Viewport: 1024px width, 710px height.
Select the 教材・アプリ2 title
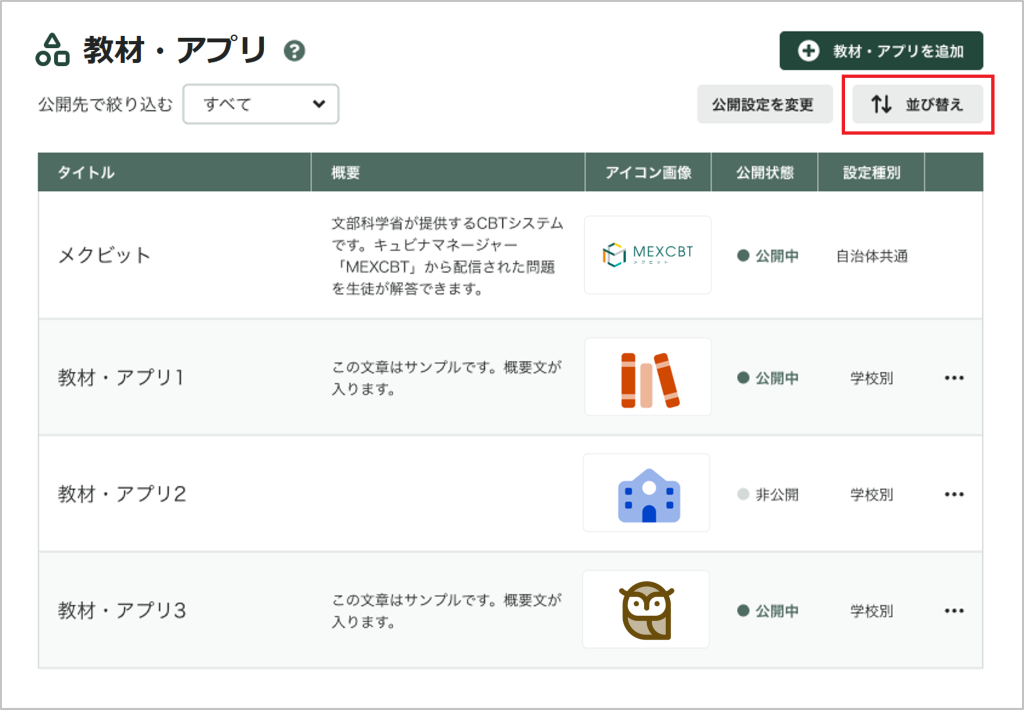[122, 494]
